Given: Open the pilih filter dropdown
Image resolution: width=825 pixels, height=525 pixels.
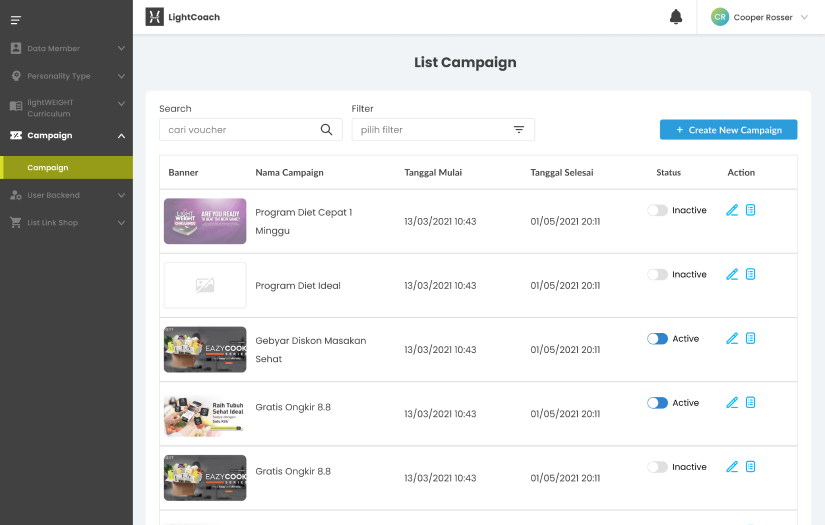Looking at the screenshot, I should tap(443, 129).
